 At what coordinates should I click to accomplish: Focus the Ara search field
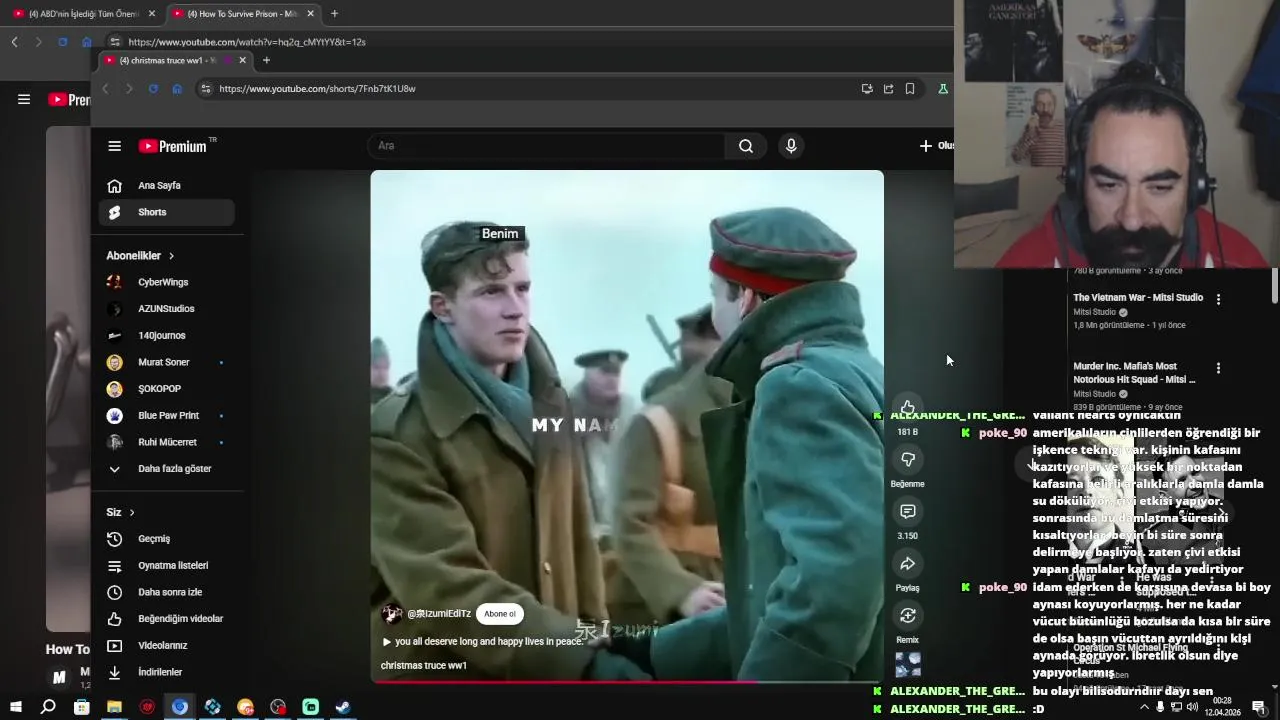546,146
